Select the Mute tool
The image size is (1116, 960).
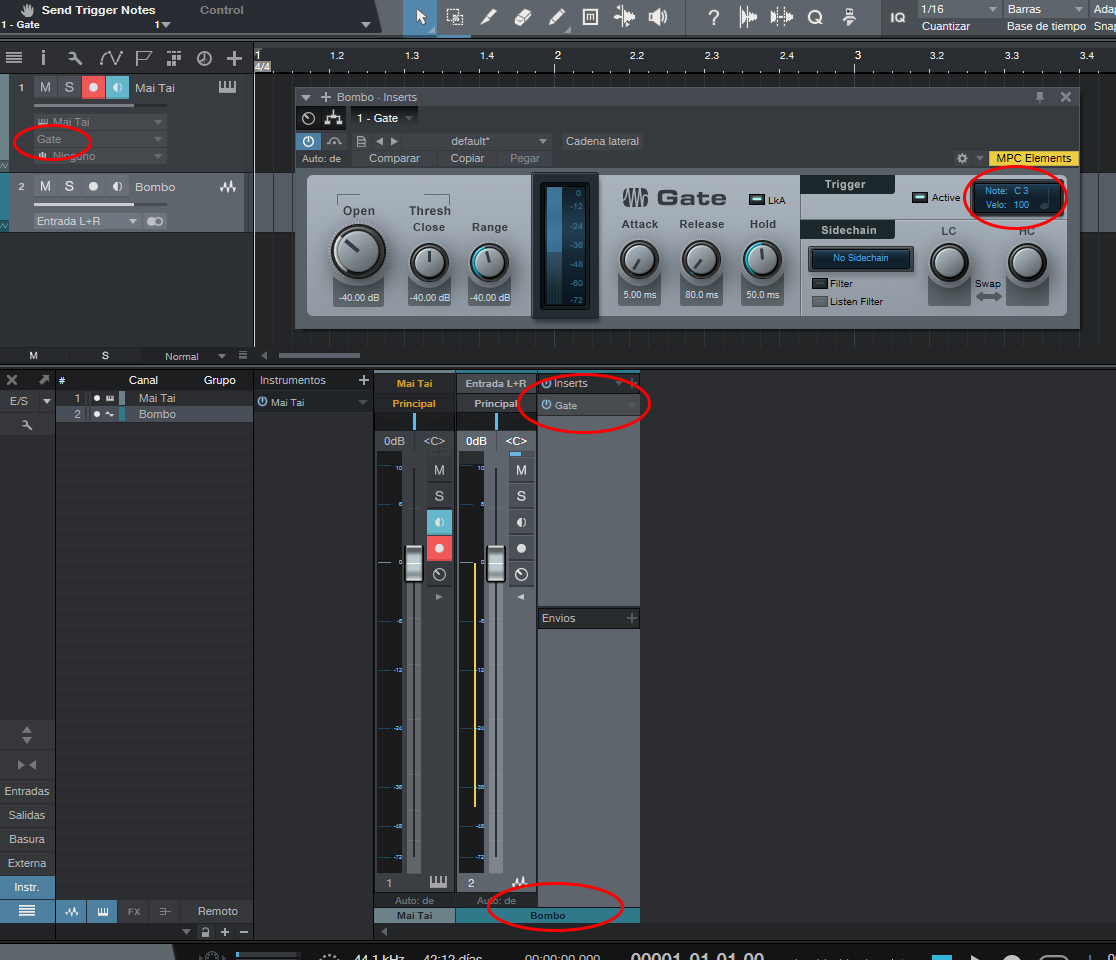pos(590,17)
